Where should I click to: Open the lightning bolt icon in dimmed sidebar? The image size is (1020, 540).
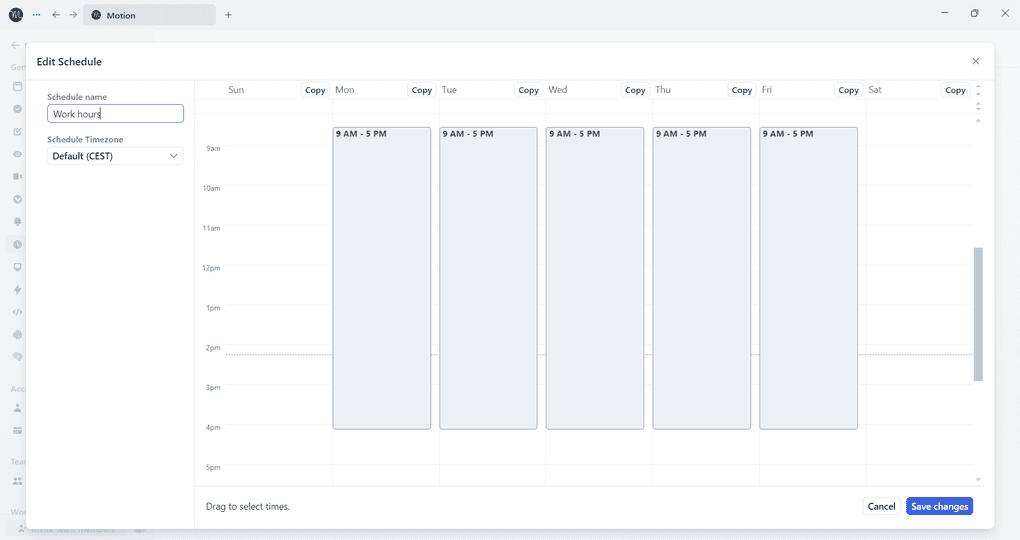18,290
